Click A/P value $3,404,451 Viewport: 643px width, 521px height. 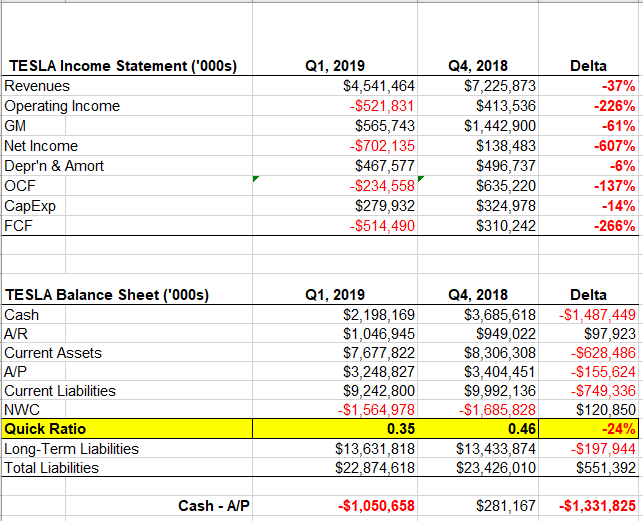tap(499, 372)
